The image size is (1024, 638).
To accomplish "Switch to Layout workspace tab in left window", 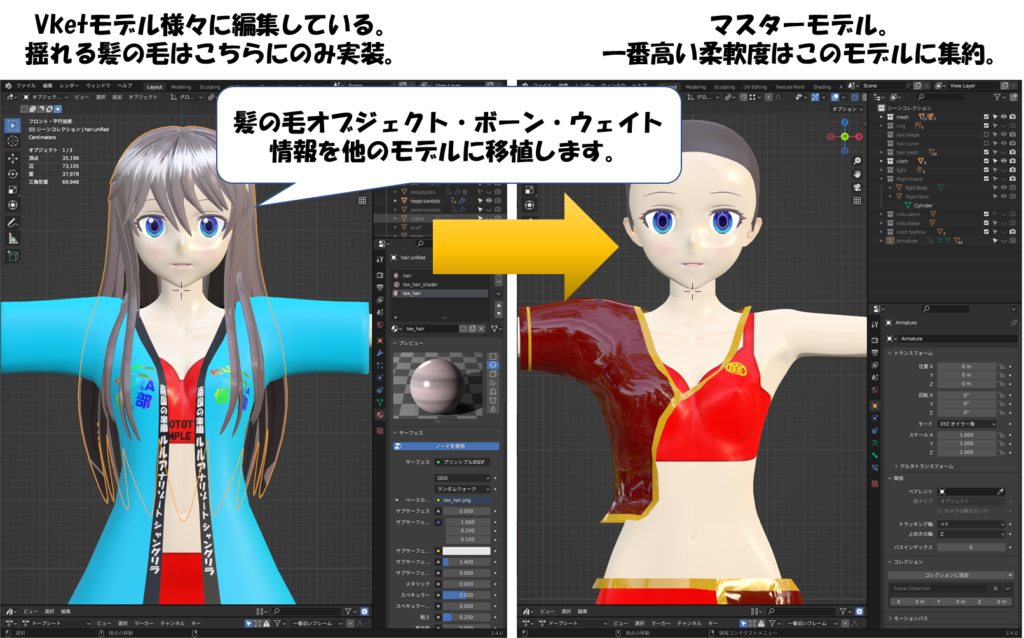I will coord(154,86).
